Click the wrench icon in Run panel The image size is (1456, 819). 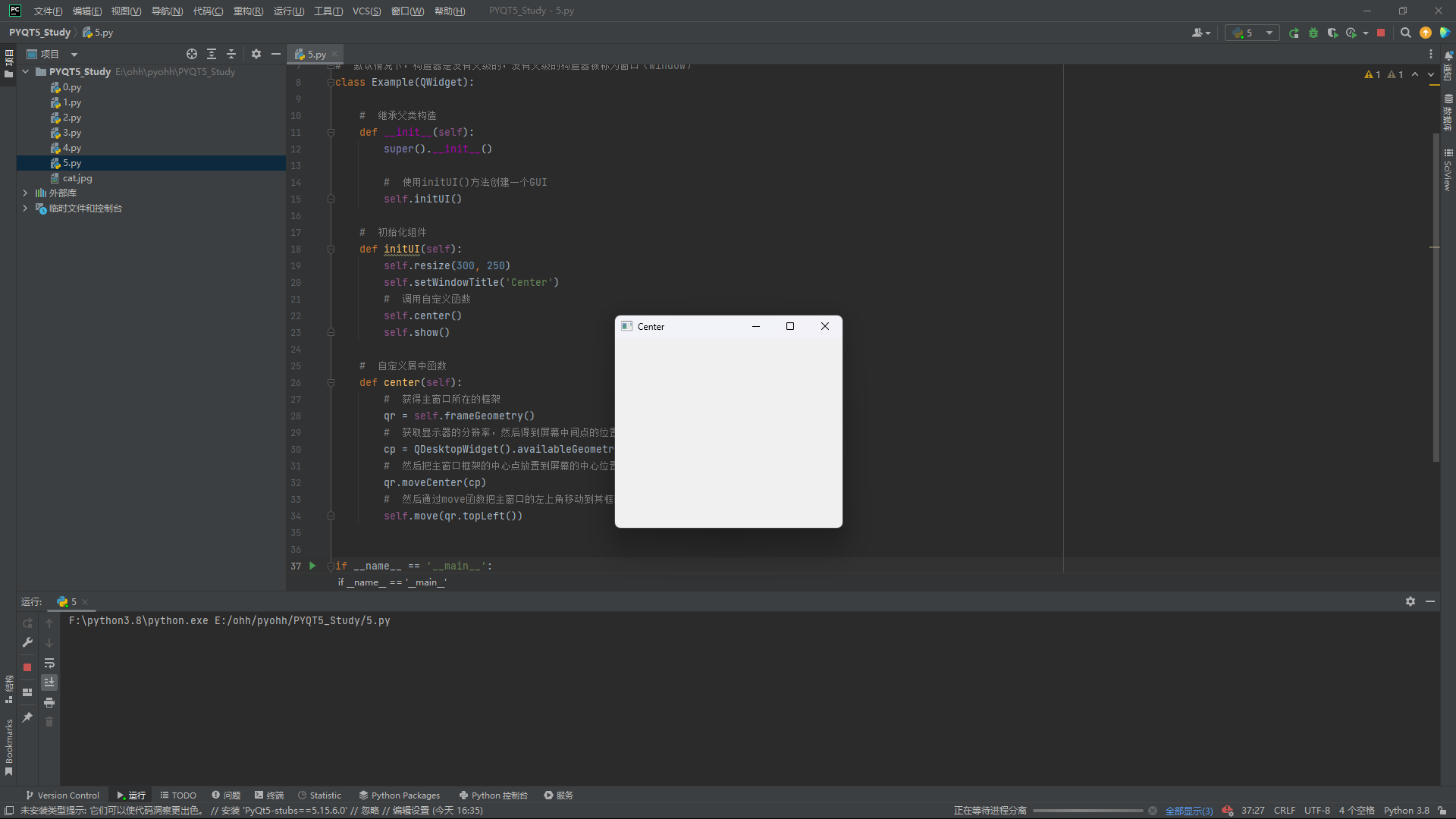(x=27, y=642)
